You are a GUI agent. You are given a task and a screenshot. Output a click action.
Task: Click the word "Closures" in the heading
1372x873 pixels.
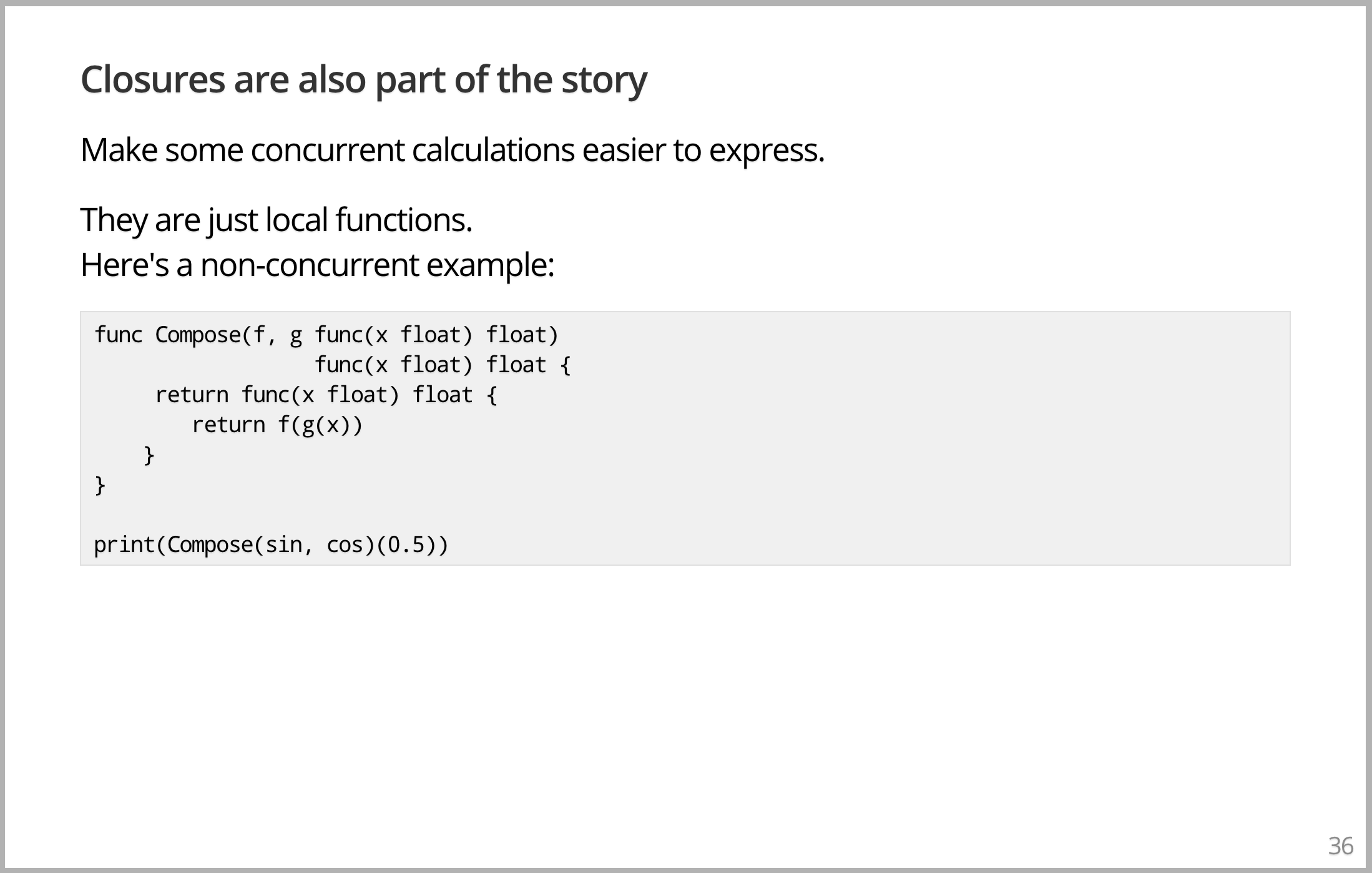[x=153, y=80]
